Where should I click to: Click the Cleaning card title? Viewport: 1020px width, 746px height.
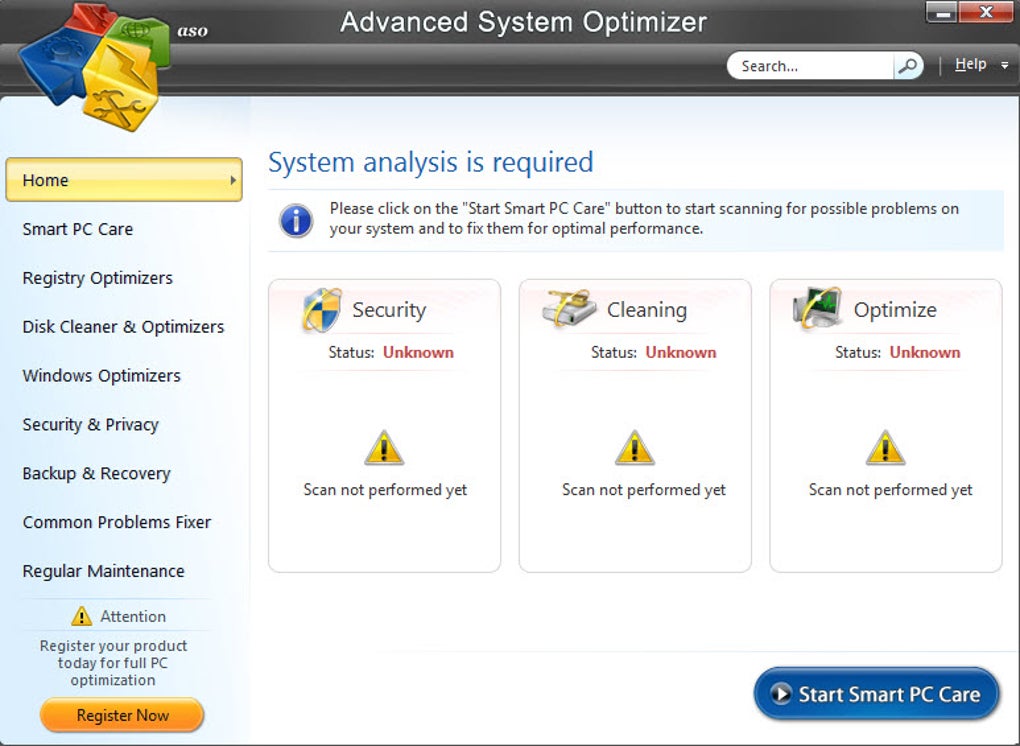[647, 310]
